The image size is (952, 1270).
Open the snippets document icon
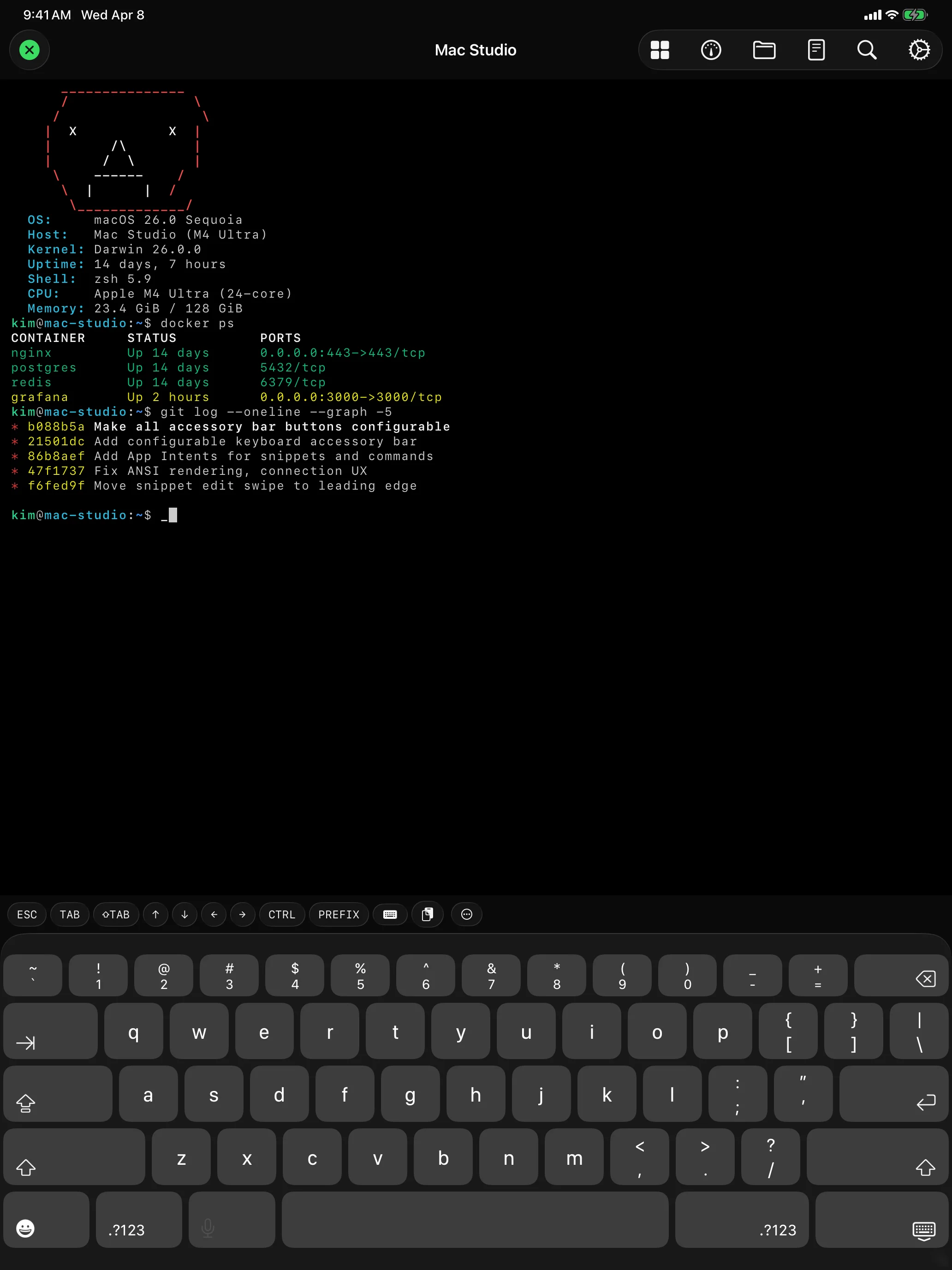tap(816, 50)
